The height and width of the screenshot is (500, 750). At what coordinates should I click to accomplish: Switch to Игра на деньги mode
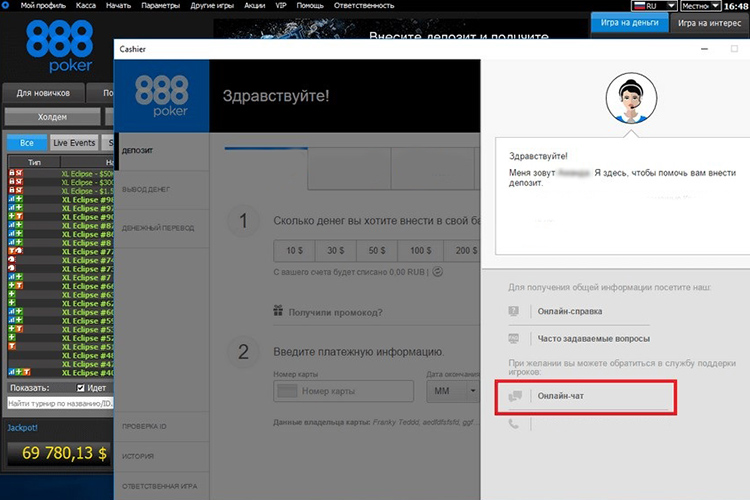point(629,23)
